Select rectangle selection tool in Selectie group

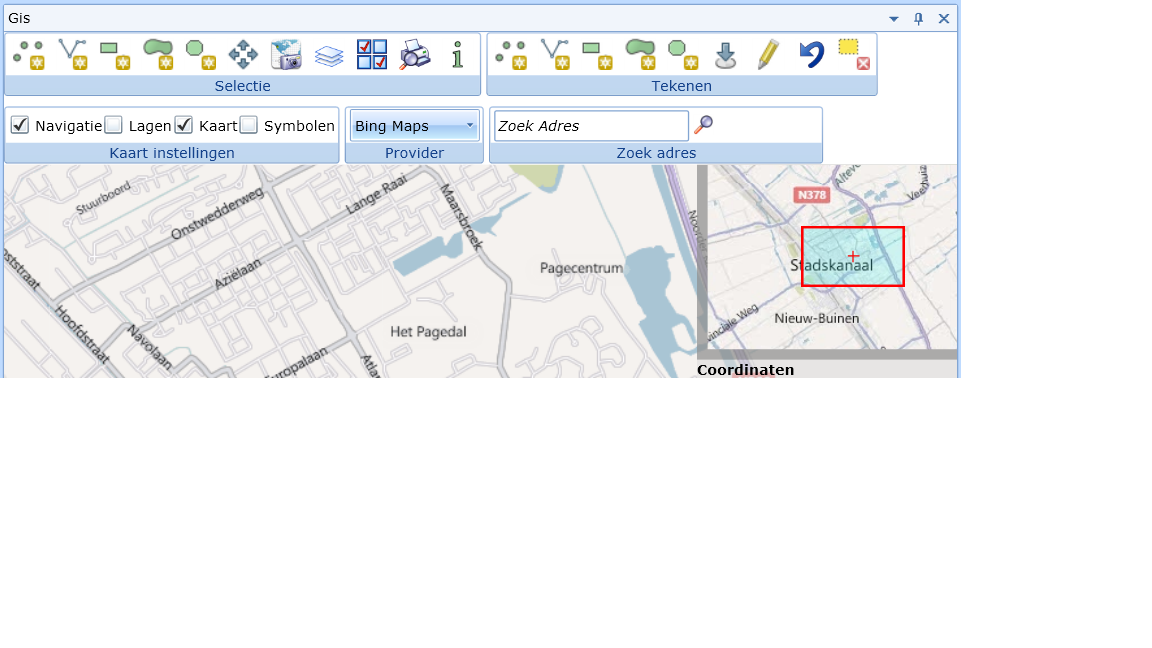pos(115,55)
